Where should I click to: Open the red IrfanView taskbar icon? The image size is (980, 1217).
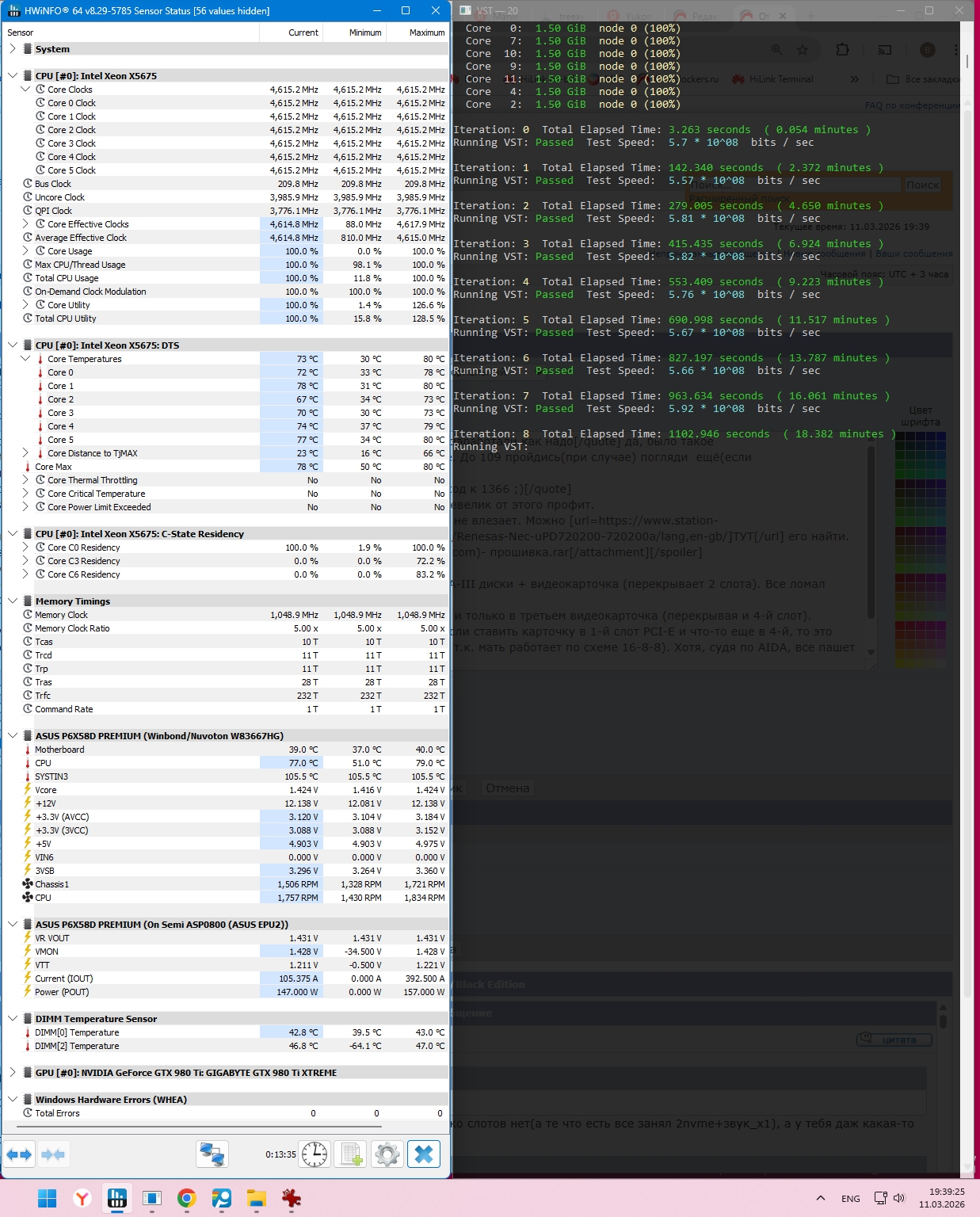(x=292, y=1198)
